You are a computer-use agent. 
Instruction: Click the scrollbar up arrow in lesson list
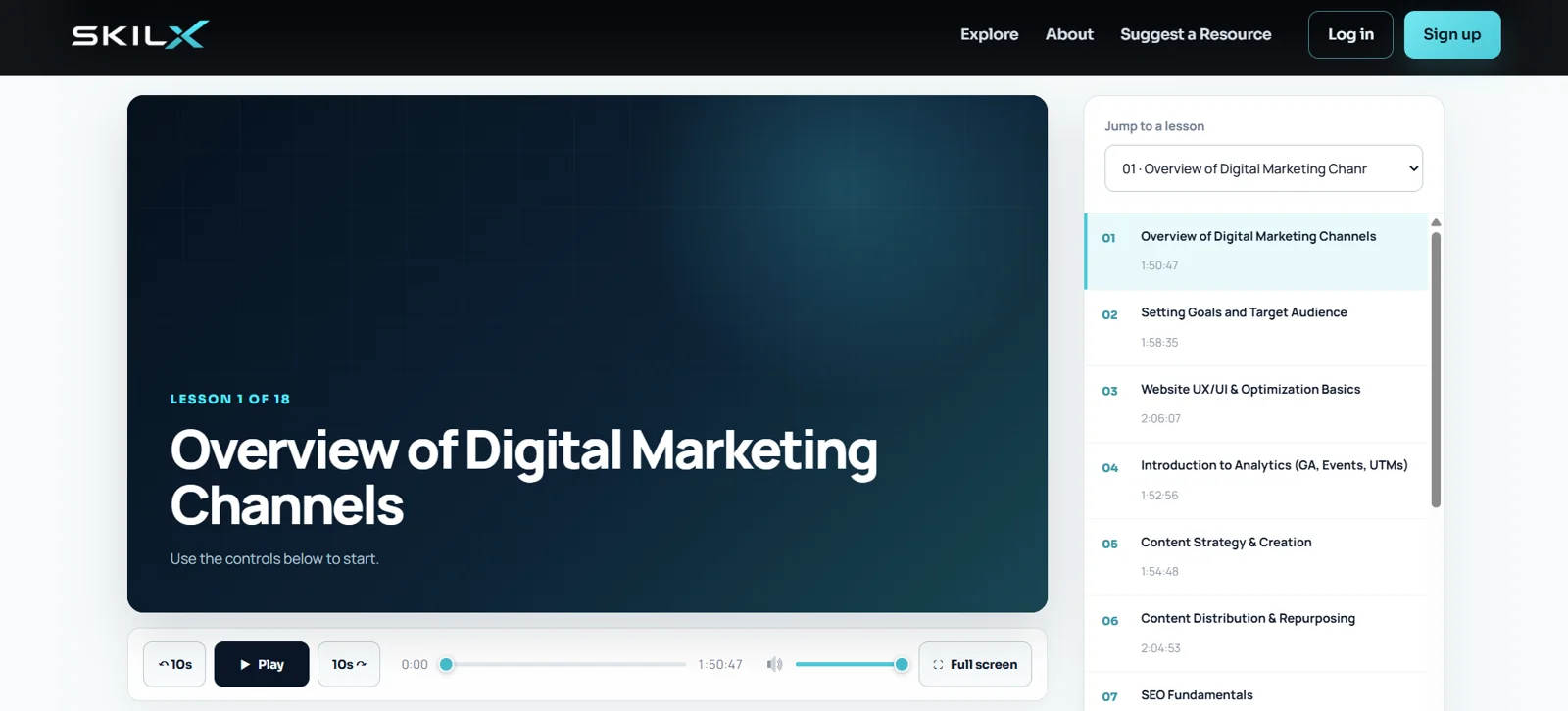click(x=1436, y=222)
